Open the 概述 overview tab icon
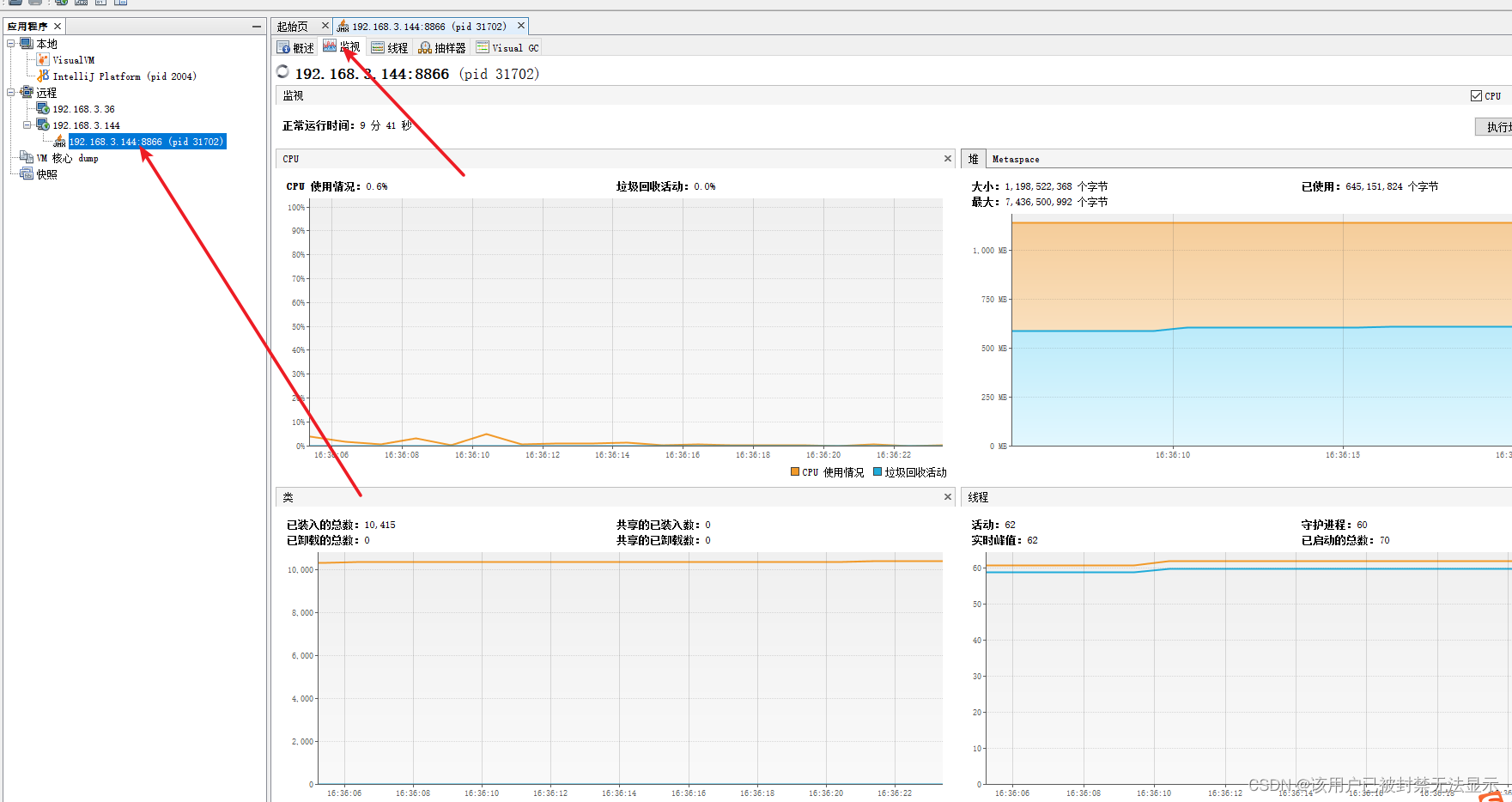 283,48
